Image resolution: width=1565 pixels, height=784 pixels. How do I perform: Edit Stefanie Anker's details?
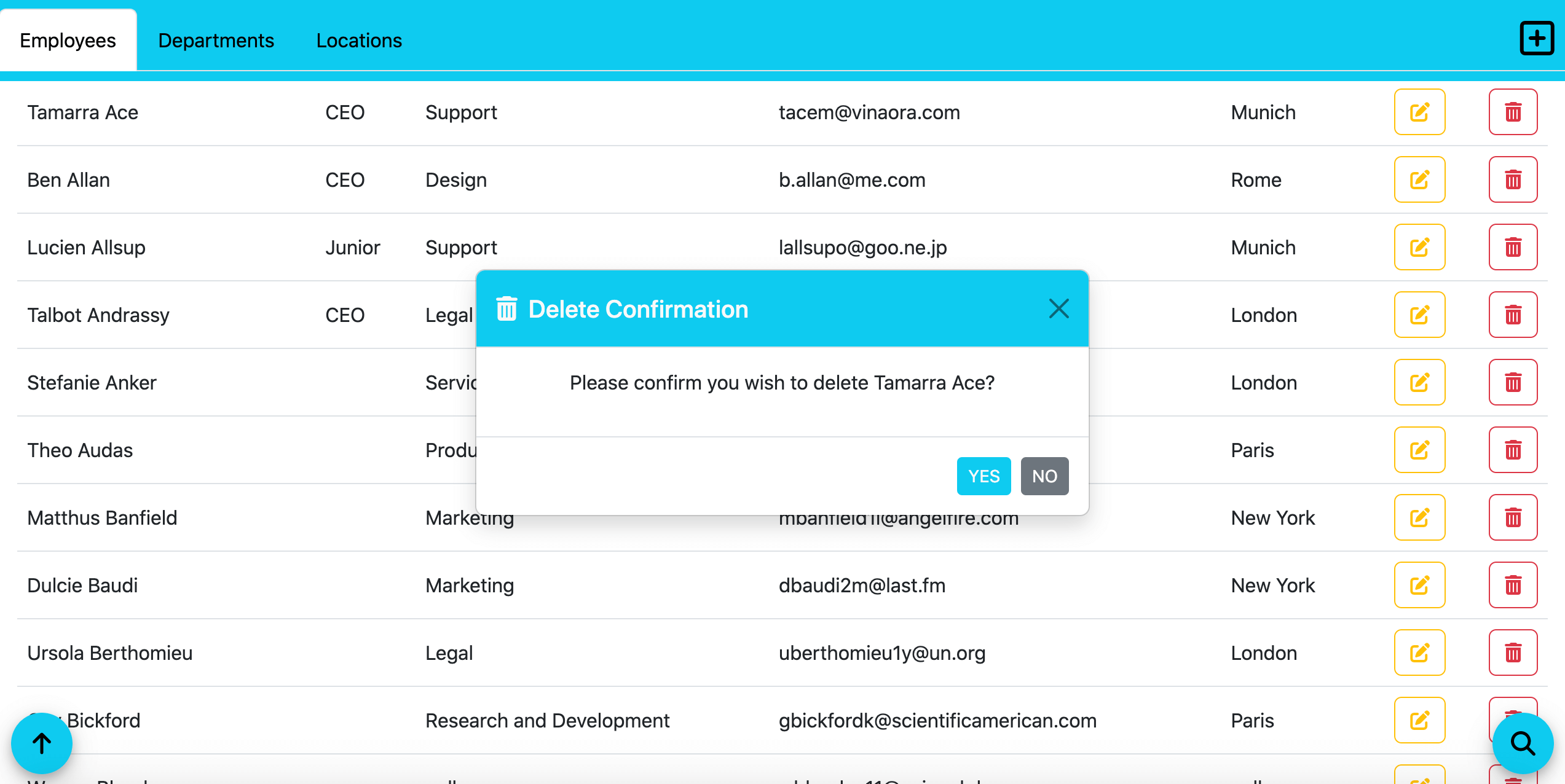tap(1419, 383)
